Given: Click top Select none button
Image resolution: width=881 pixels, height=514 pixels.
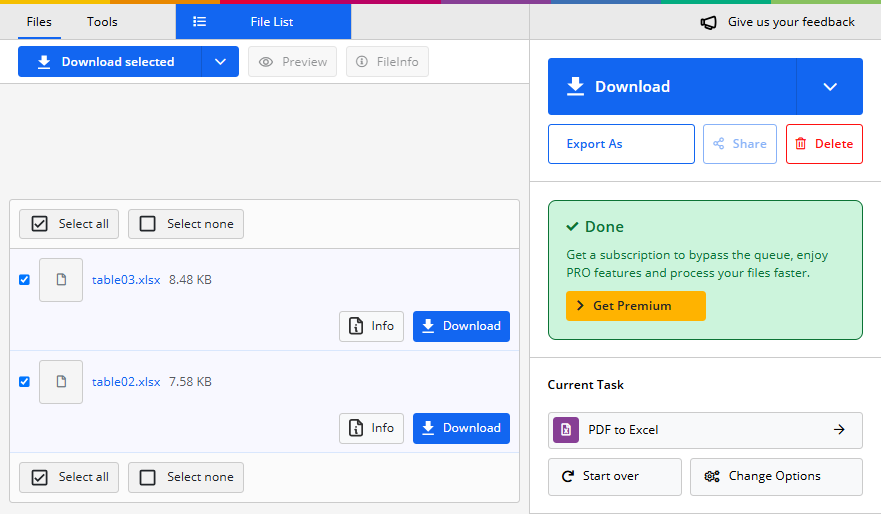Looking at the screenshot, I should tap(186, 224).
